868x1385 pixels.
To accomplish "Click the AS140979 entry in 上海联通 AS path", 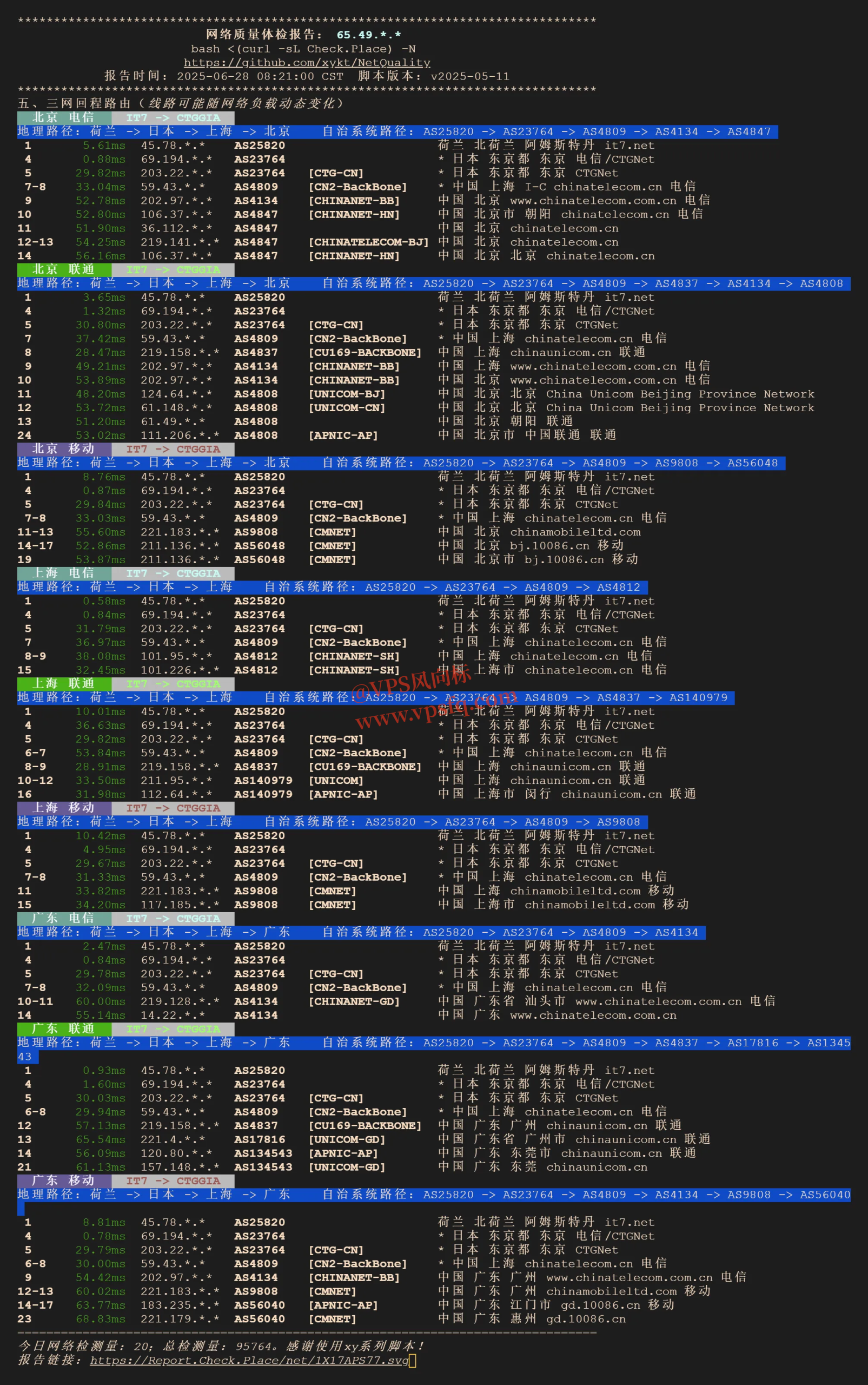I will 698,698.
